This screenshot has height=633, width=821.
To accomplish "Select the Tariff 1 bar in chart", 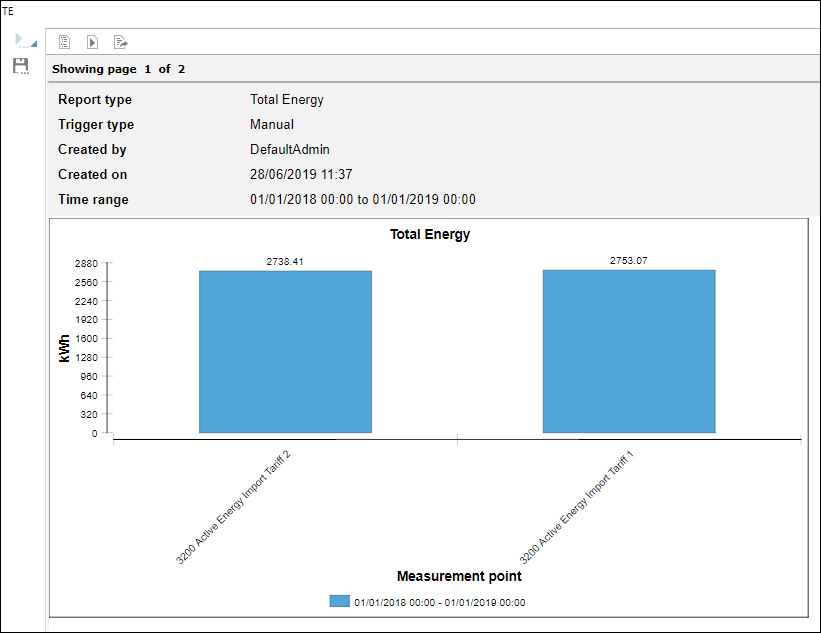I will pos(629,351).
